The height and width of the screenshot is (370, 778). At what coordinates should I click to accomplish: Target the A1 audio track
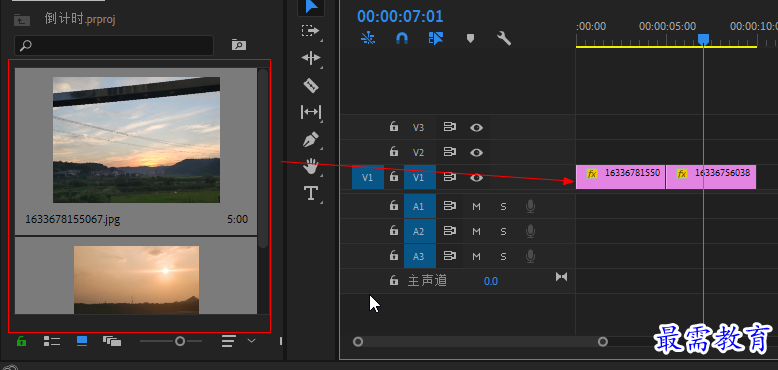pos(420,206)
